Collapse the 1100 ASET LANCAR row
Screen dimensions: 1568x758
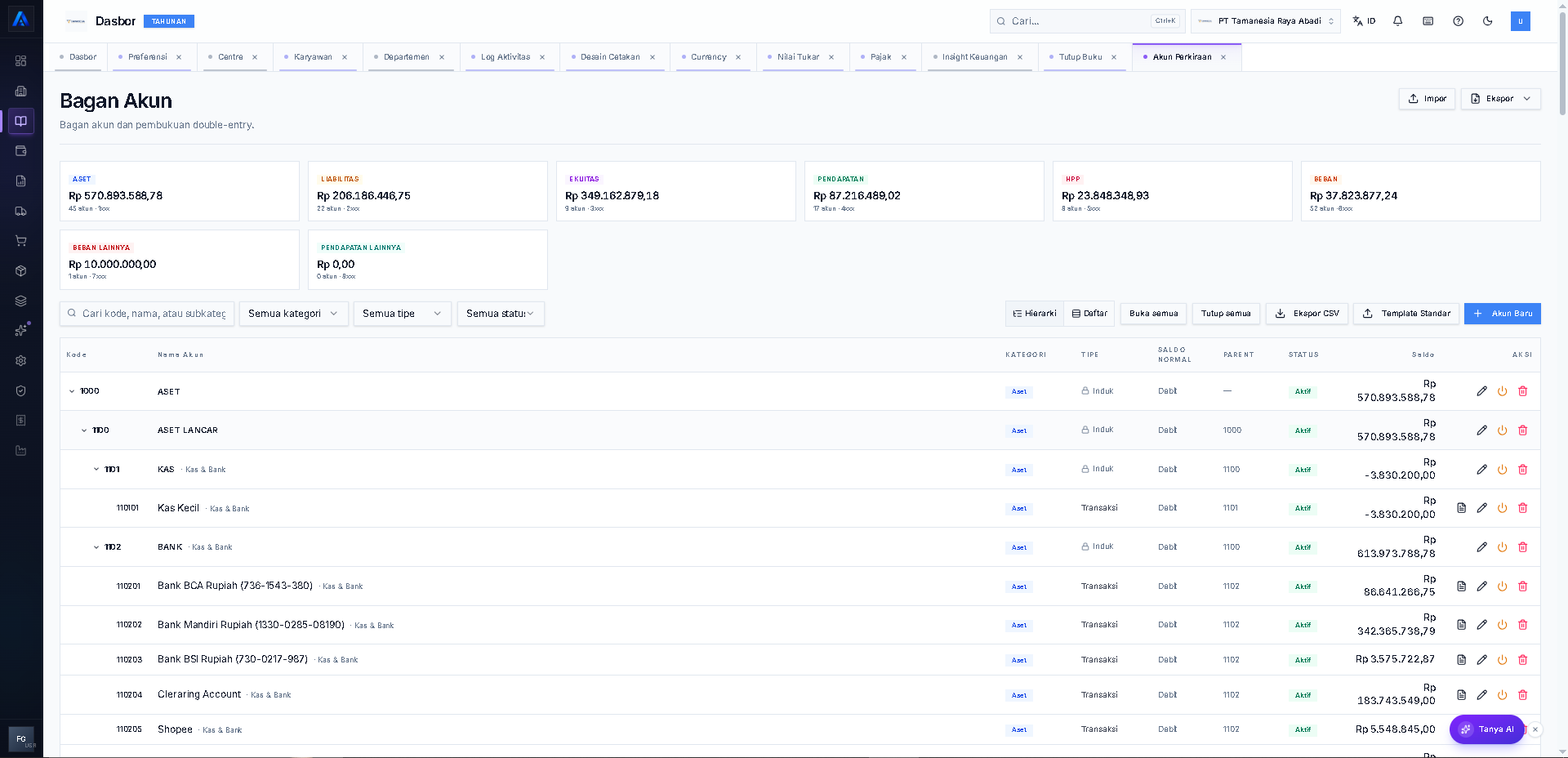(84, 430)
